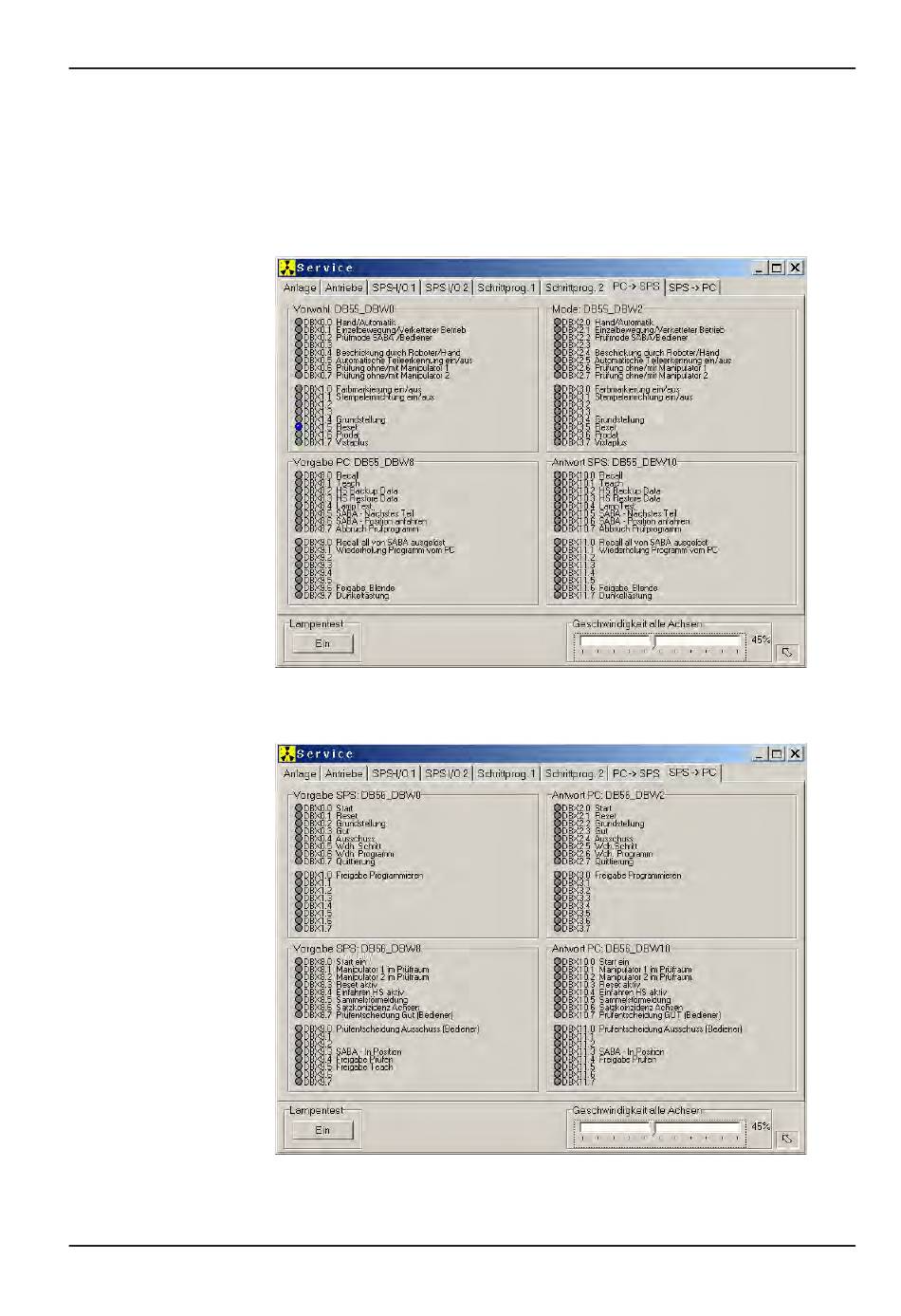Click DBX1.4 Grundstellung indicator in Vorwahl

pyautogui.click(x=299, y=420)
